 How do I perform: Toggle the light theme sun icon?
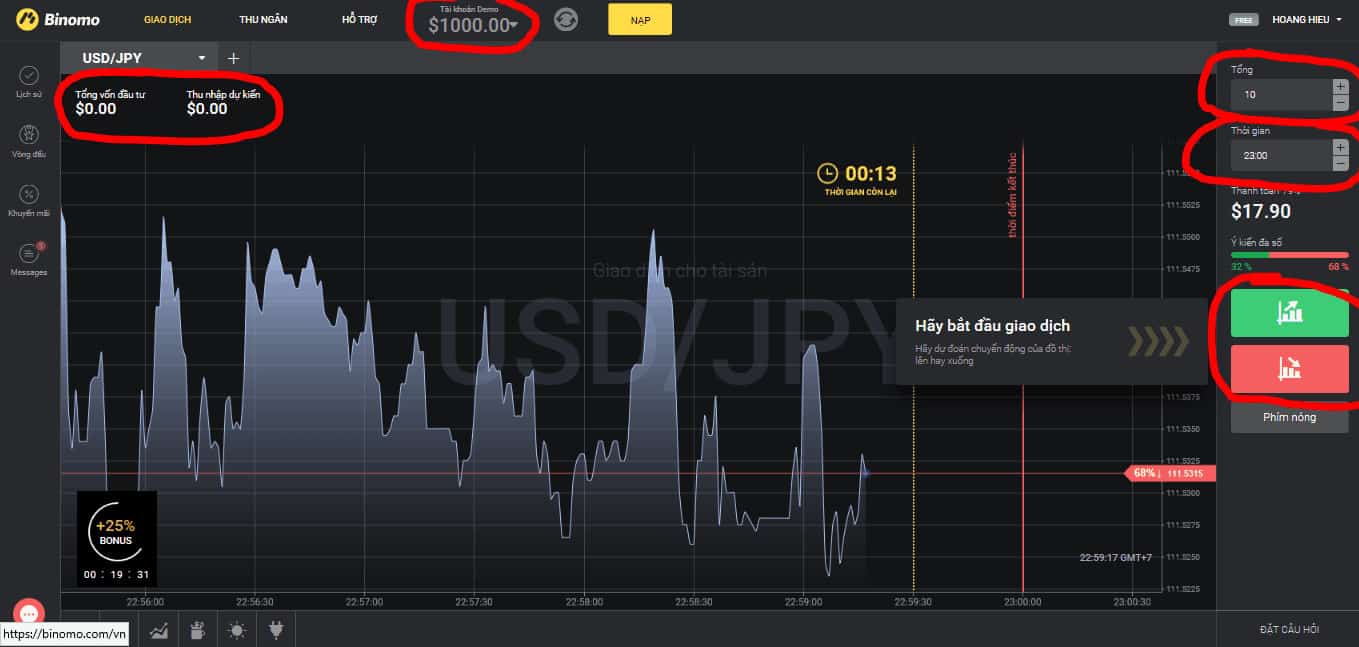tap(236, 630)
